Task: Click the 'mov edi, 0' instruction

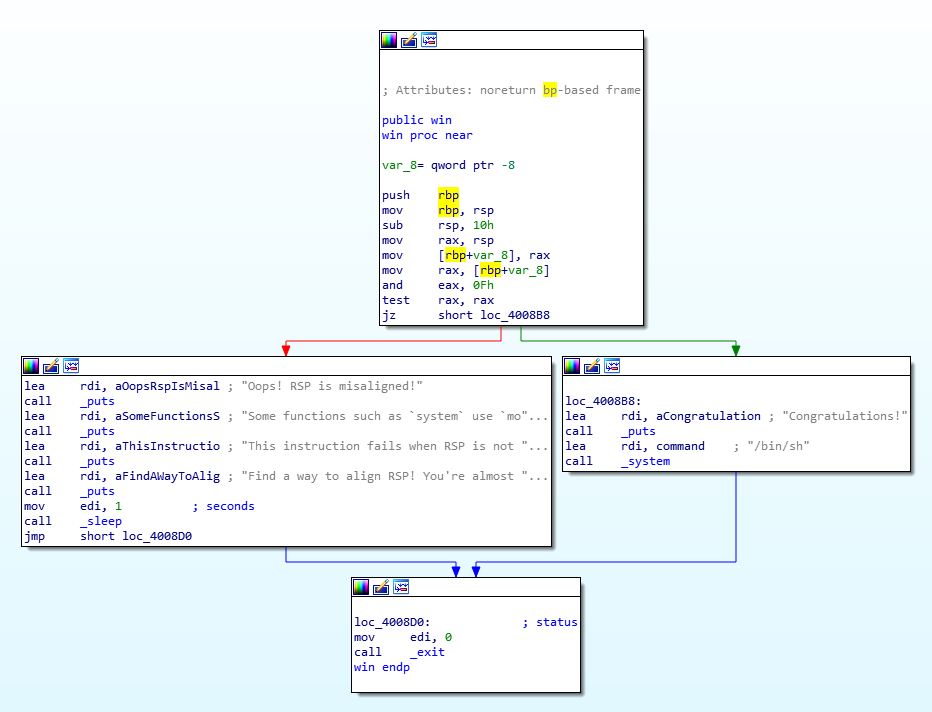Action: (403, 637)
